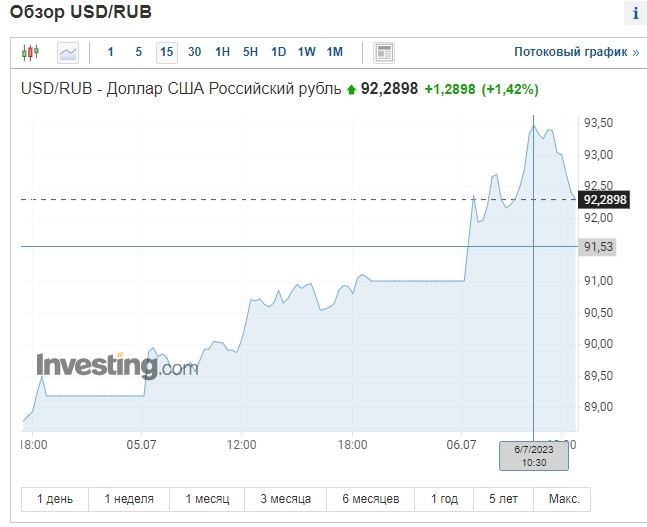Switch range to "Макс."
Screen dimensions: 647x527
(x=563, y=498)
